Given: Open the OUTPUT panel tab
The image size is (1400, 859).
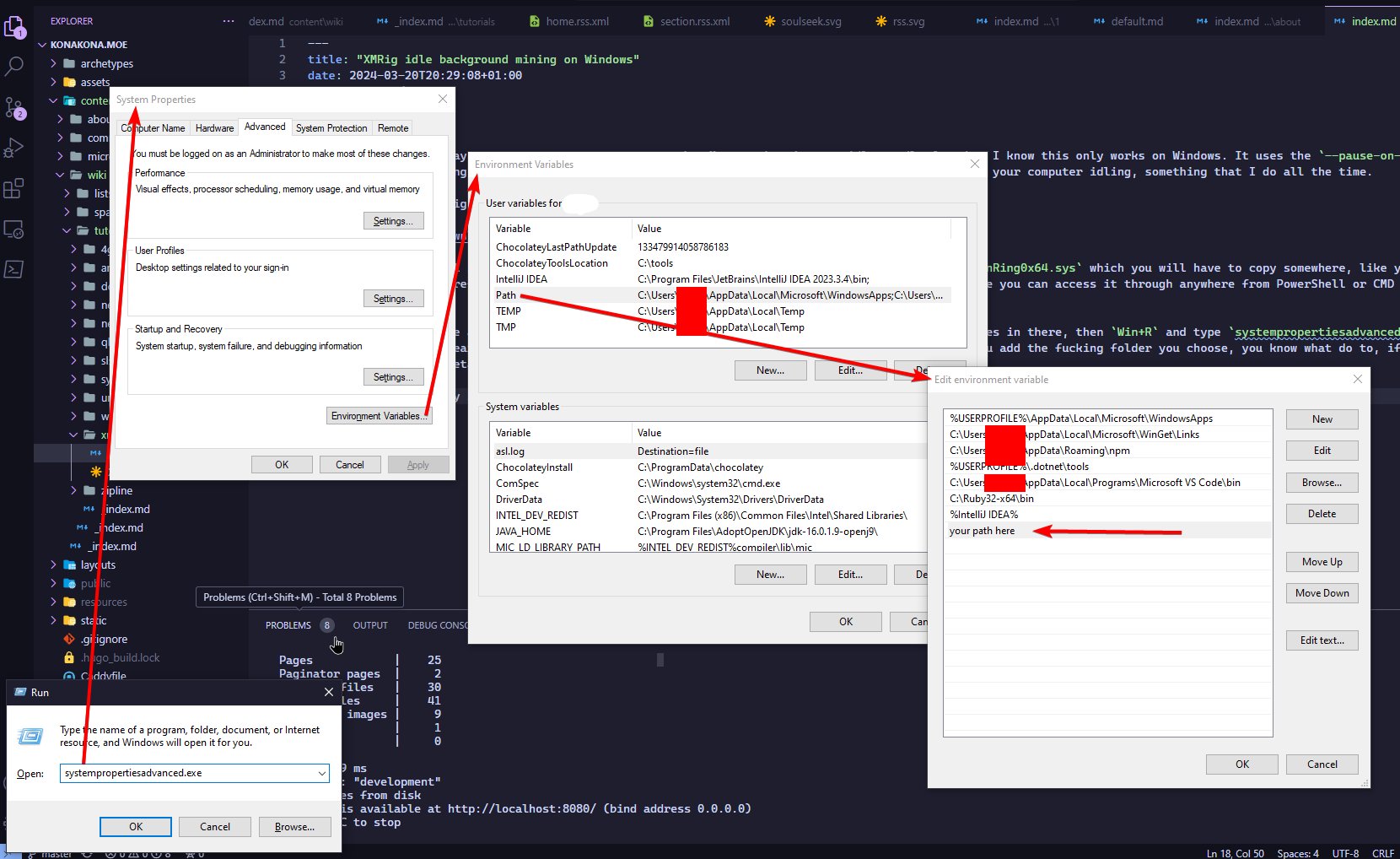Looking at the screenshot, I should click(370, 625).
